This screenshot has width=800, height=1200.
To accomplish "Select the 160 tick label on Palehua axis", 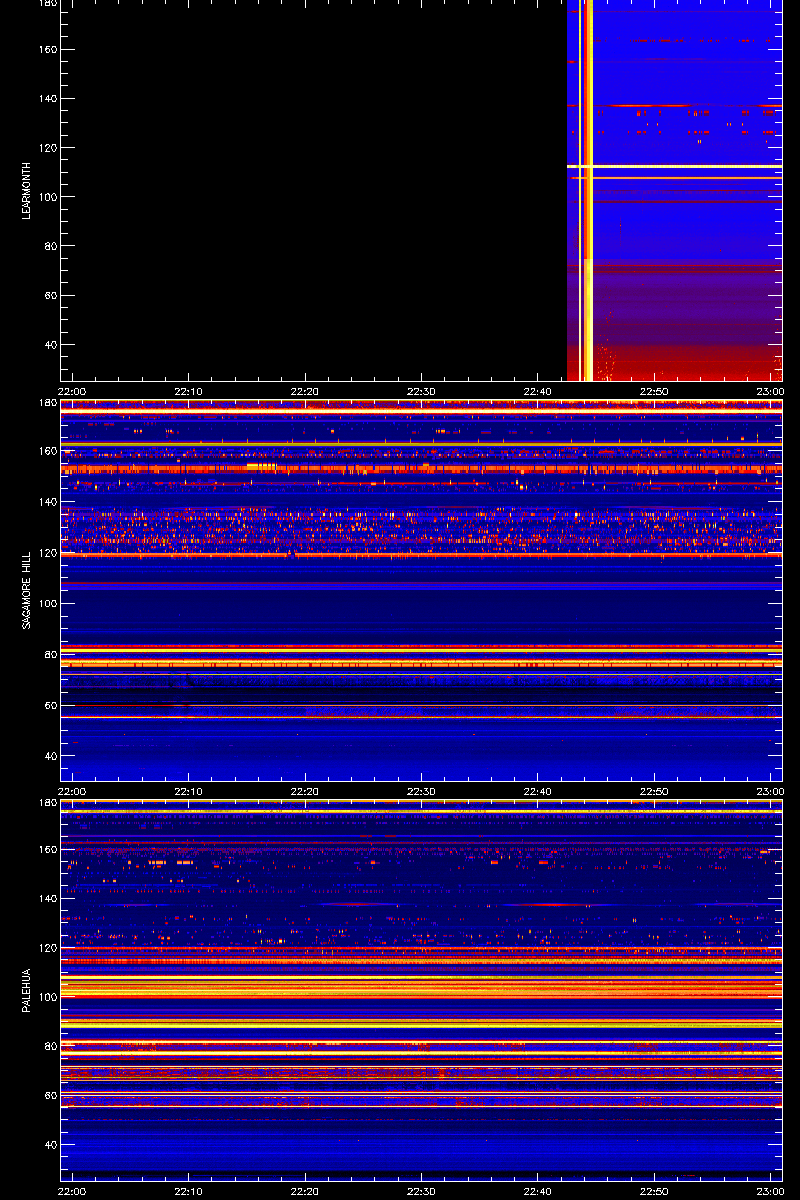I will coord(48,850).
